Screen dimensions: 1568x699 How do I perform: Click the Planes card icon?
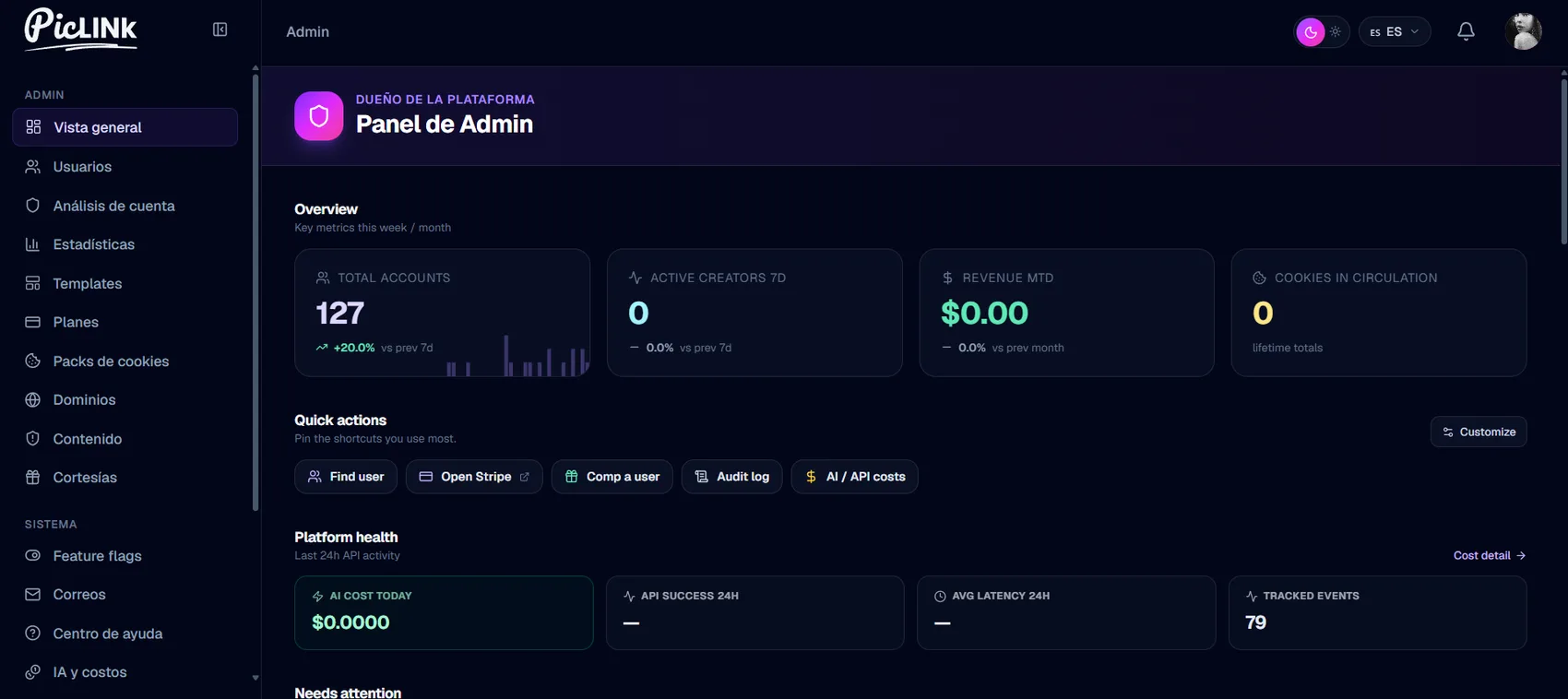33,323
